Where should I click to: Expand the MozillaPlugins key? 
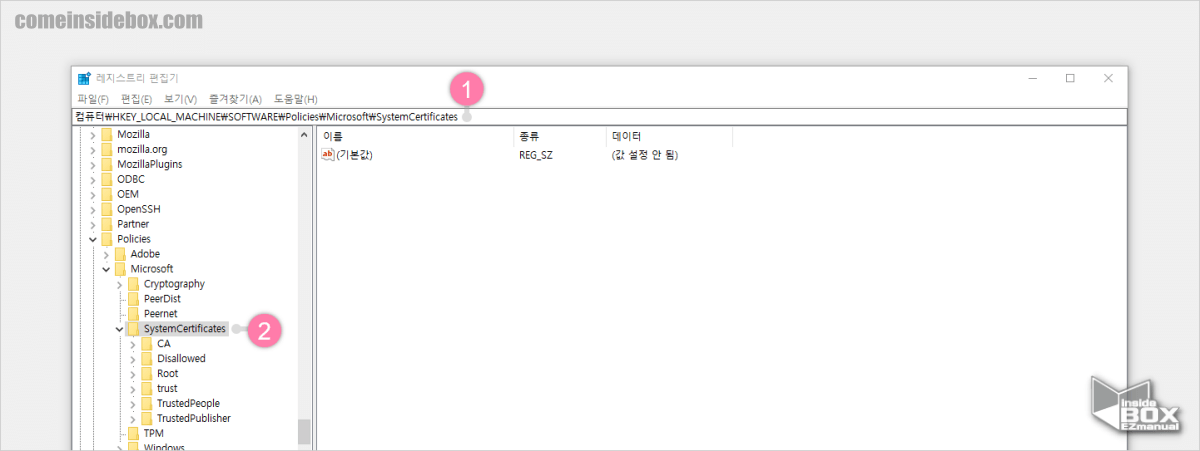point(93,164)
